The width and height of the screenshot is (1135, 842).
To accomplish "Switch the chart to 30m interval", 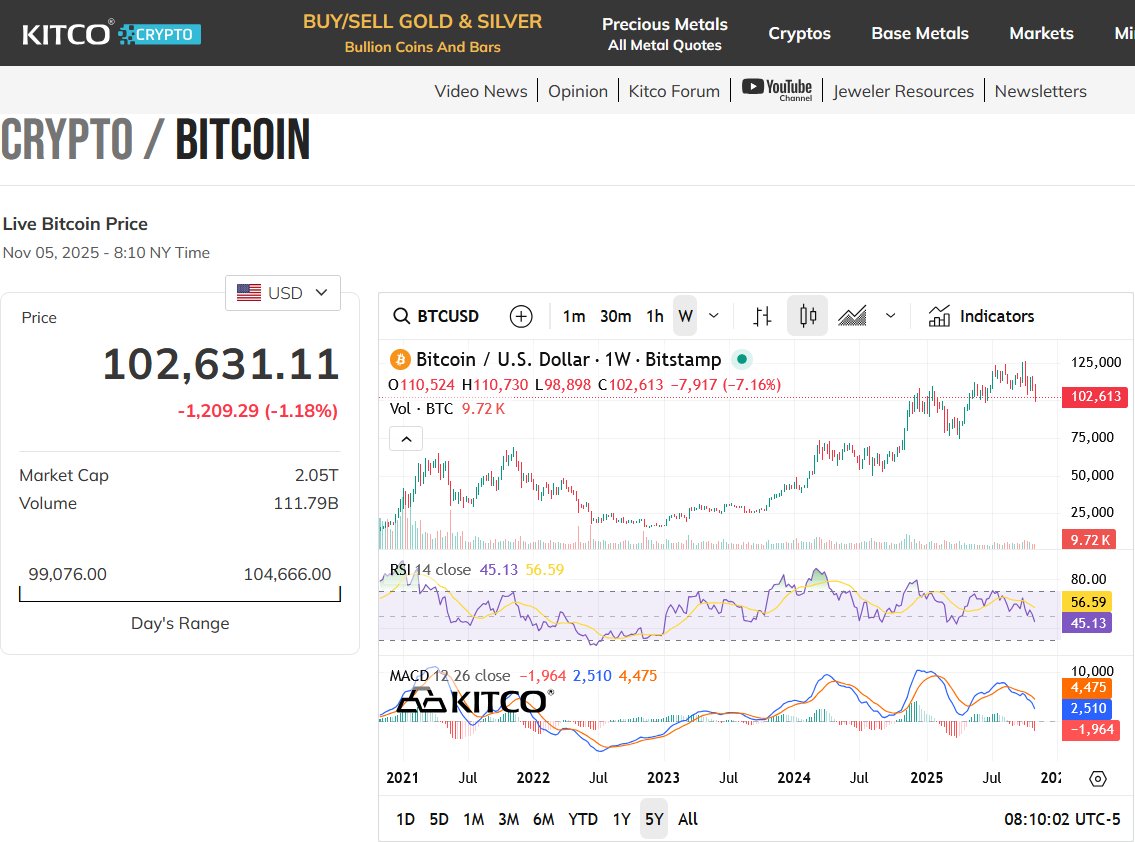I will 615,316.
